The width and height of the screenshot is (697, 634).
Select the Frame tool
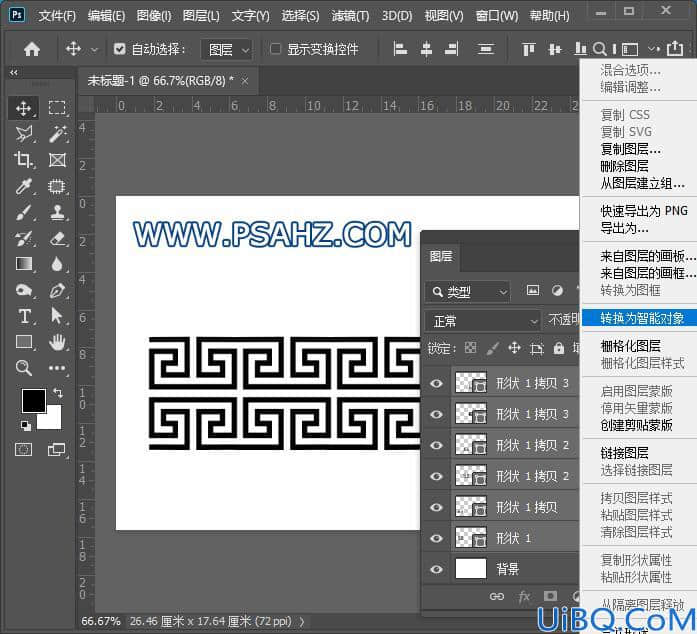pyautogui.click(x=57, y=160)
